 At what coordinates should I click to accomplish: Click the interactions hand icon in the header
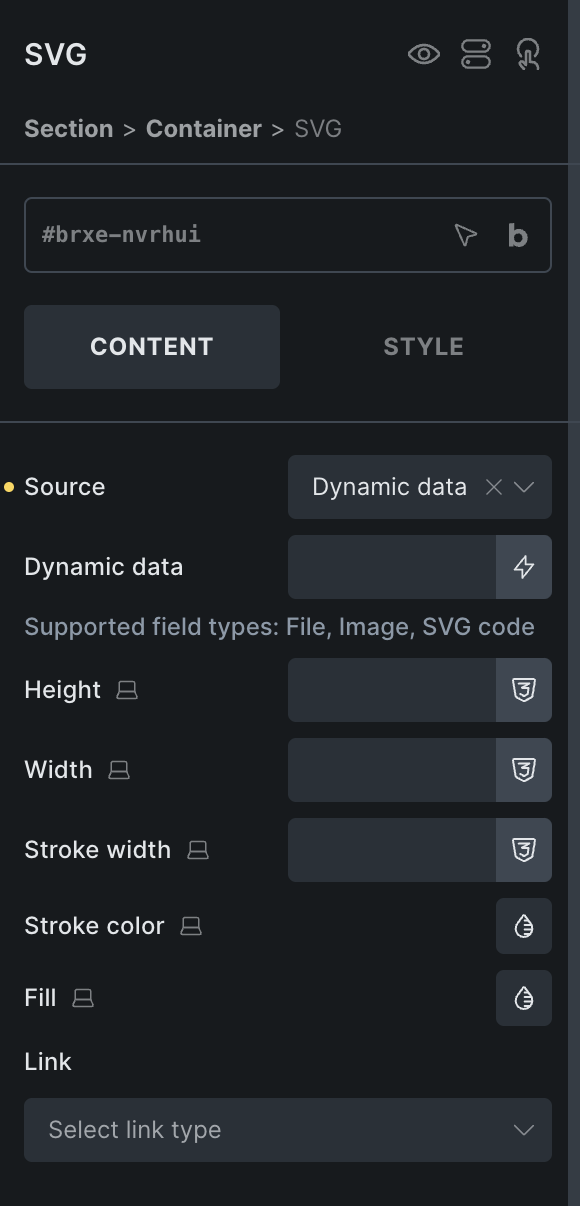(527, 55)
